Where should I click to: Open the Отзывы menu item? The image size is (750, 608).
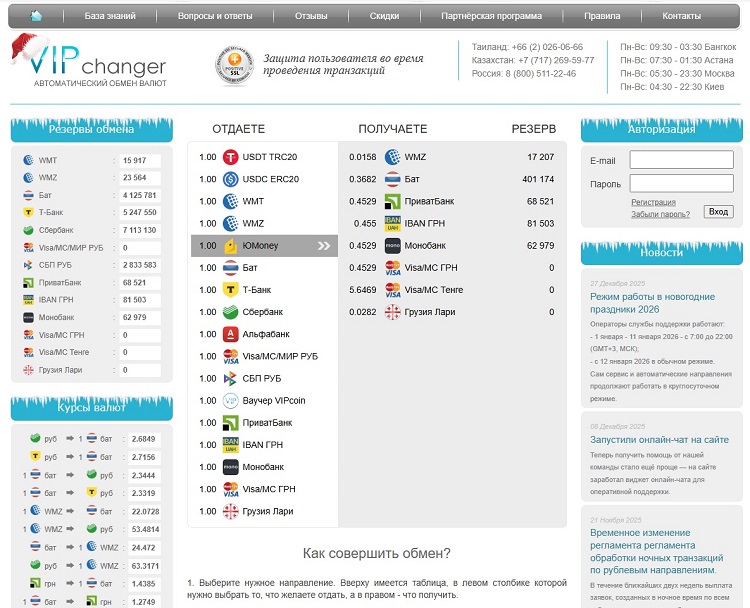pos(311,16)
